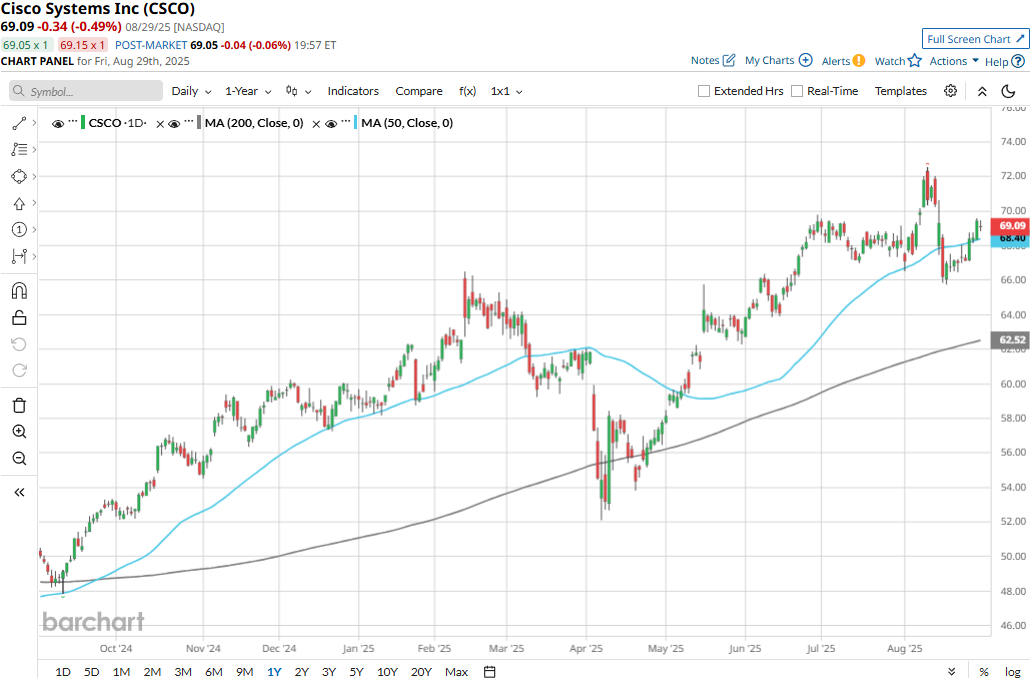Focus the Symbol search field
Viewport: 1030px width, 678px height.
(x=86, y=91)
